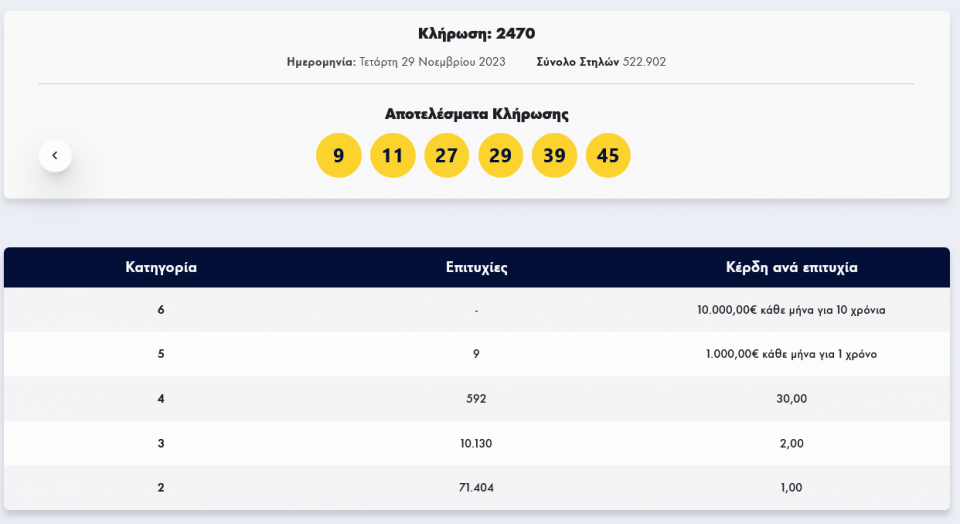This screenshot has height=524, width=960.
Task: Click the winning number 27 ball
Action: click(x=446, y=155)
